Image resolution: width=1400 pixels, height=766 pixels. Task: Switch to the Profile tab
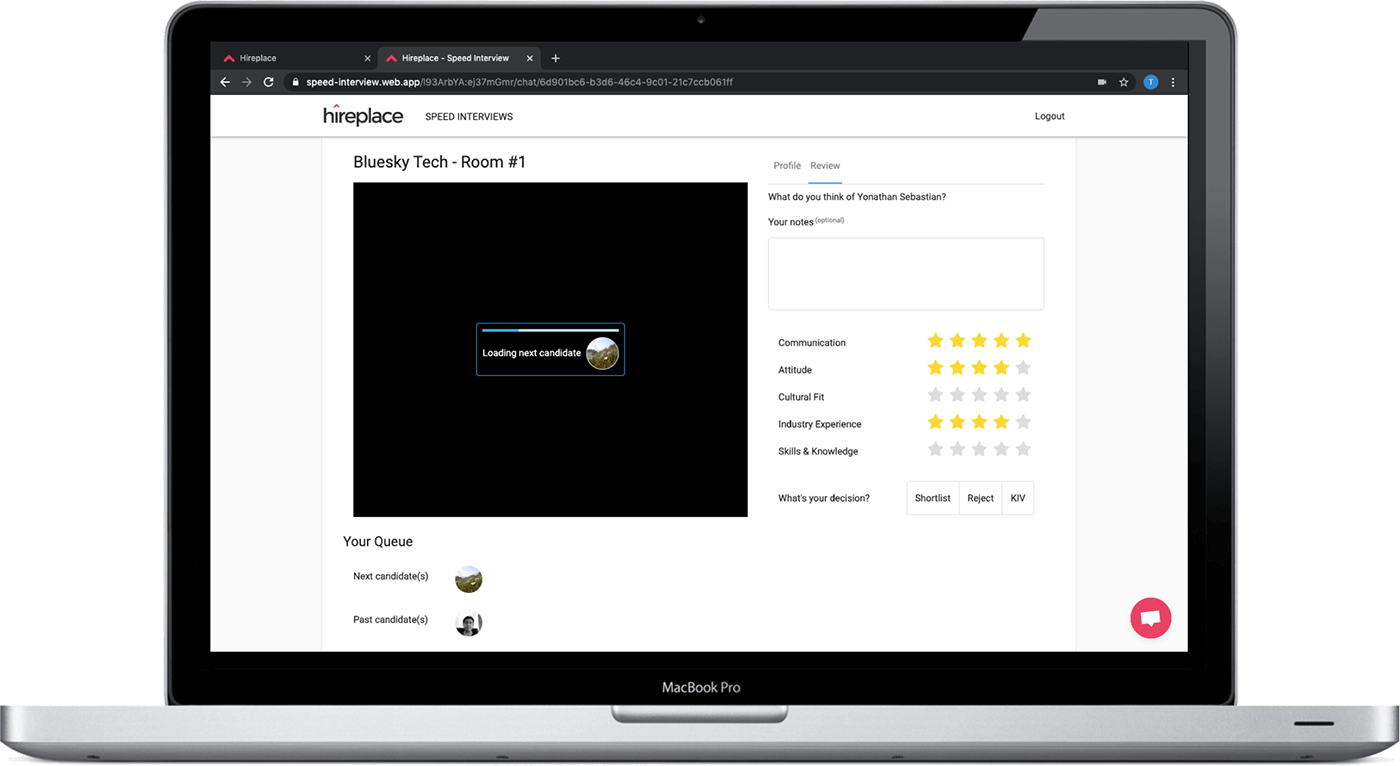pyautogui.click(x=787, y=166)
